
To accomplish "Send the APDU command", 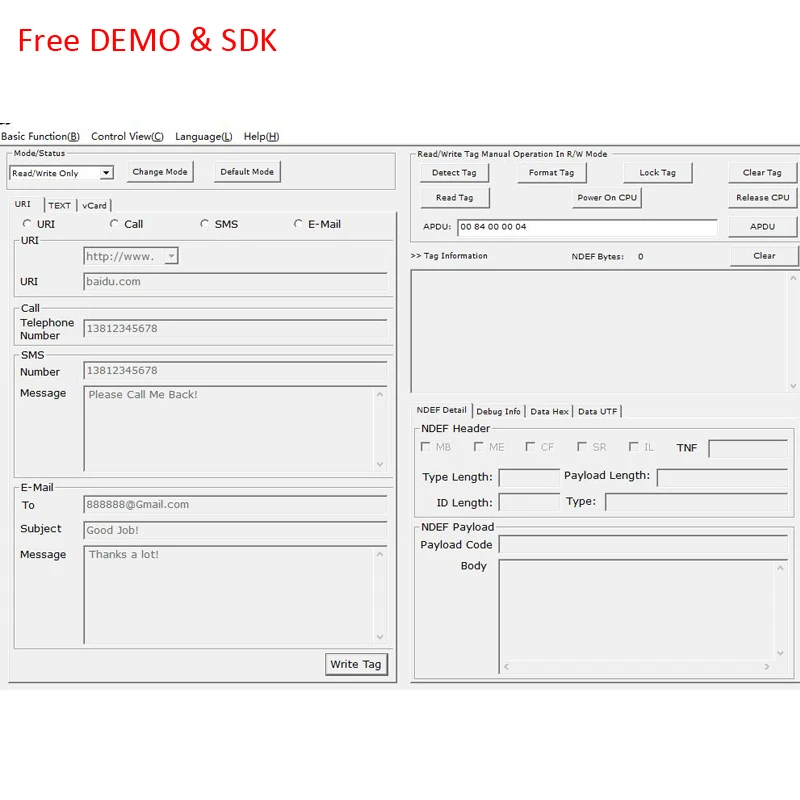I will [763, 226].
